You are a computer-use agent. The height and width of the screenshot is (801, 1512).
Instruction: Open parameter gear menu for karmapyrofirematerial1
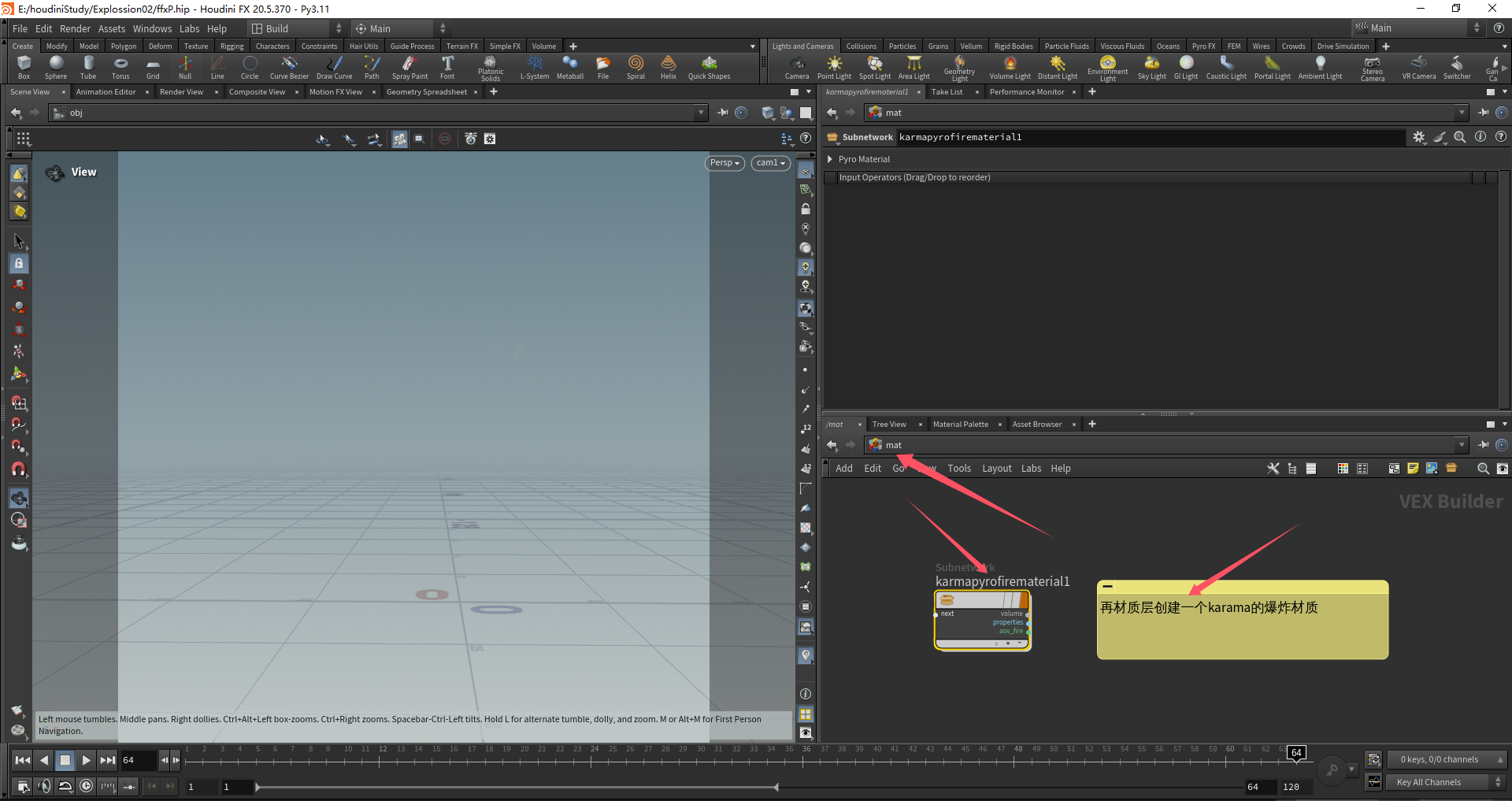1418,137
